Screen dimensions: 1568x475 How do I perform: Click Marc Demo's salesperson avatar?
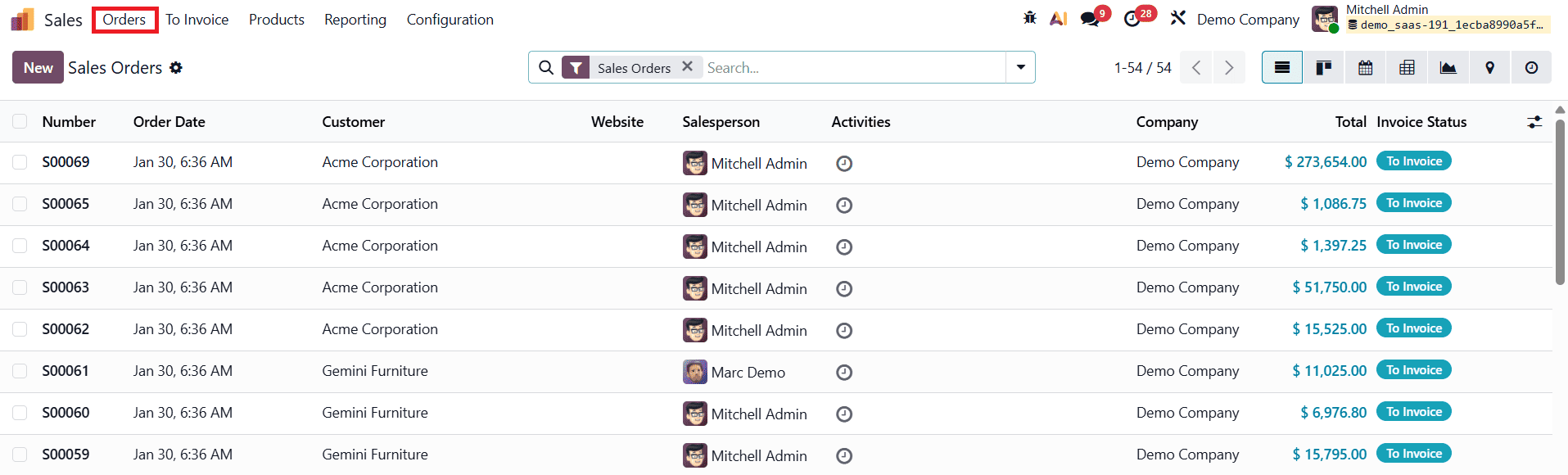point(695,372)
